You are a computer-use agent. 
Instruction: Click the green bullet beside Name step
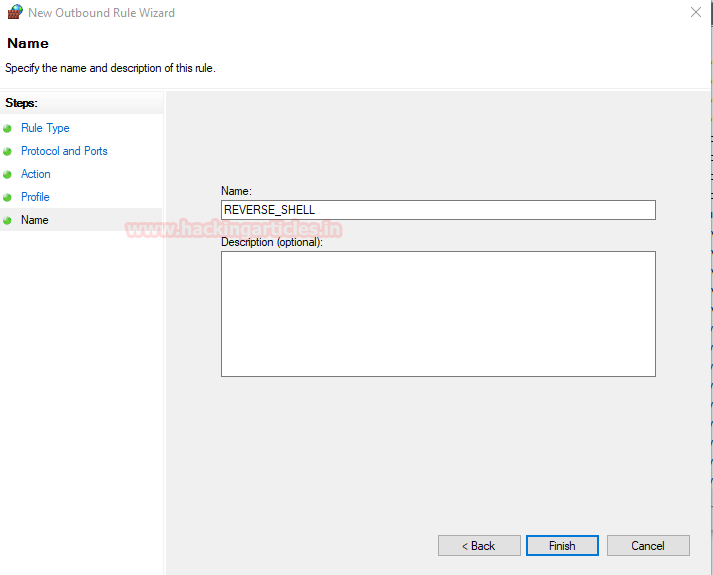pos(7,220)
